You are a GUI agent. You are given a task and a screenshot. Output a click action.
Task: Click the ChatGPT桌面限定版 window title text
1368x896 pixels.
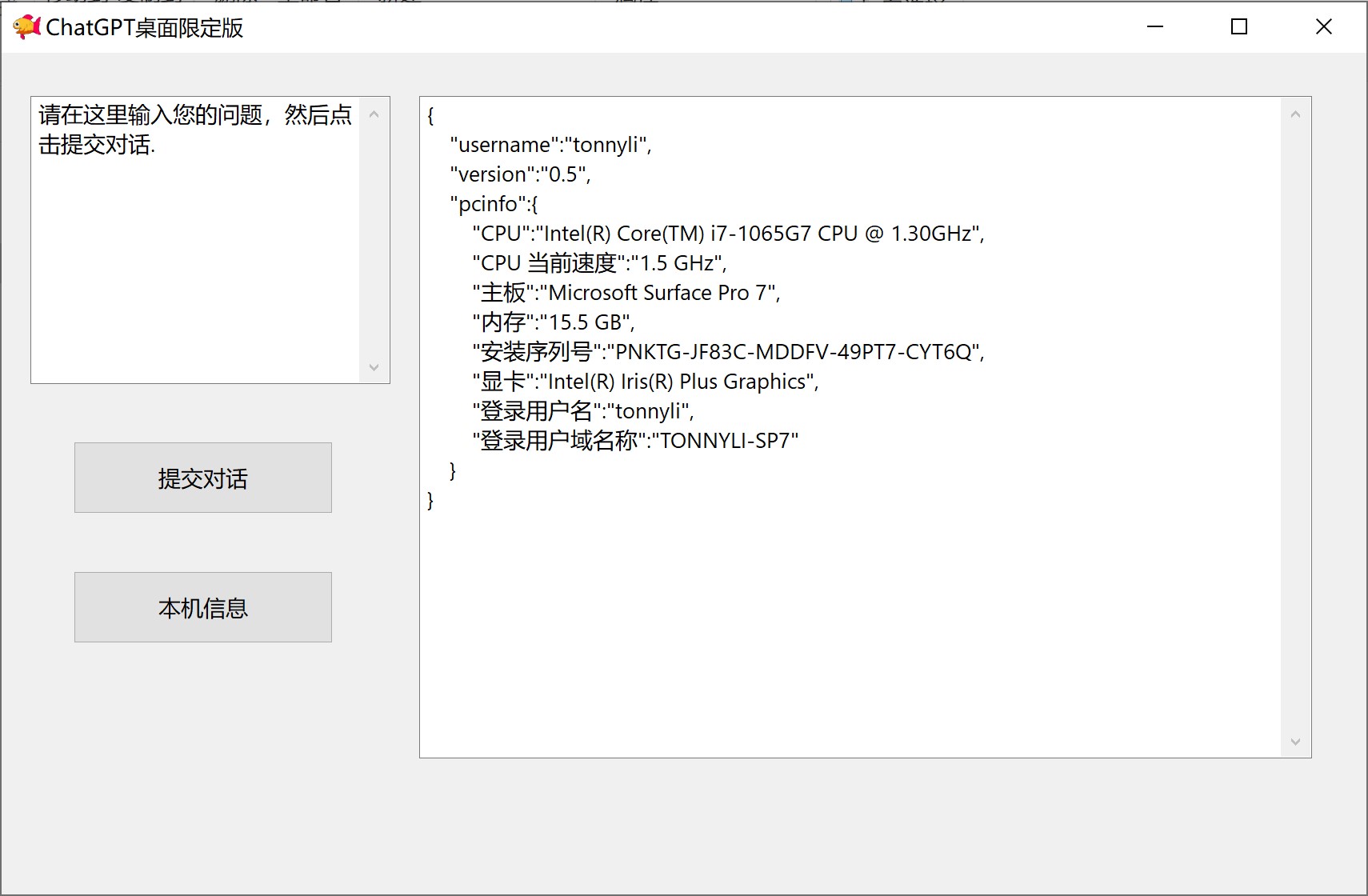[145, 28]
